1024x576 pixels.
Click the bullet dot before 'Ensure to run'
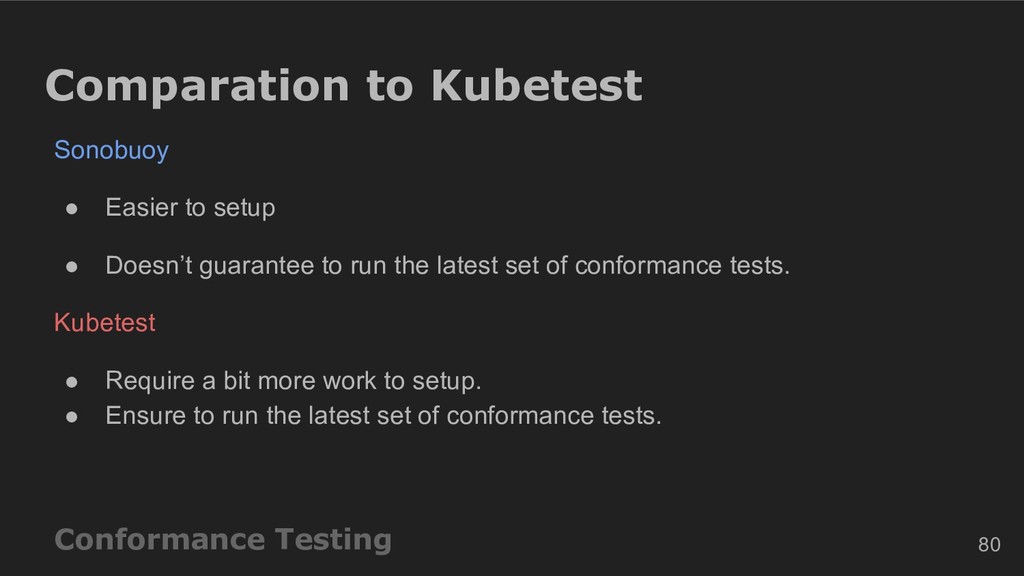tap(72, 417)
